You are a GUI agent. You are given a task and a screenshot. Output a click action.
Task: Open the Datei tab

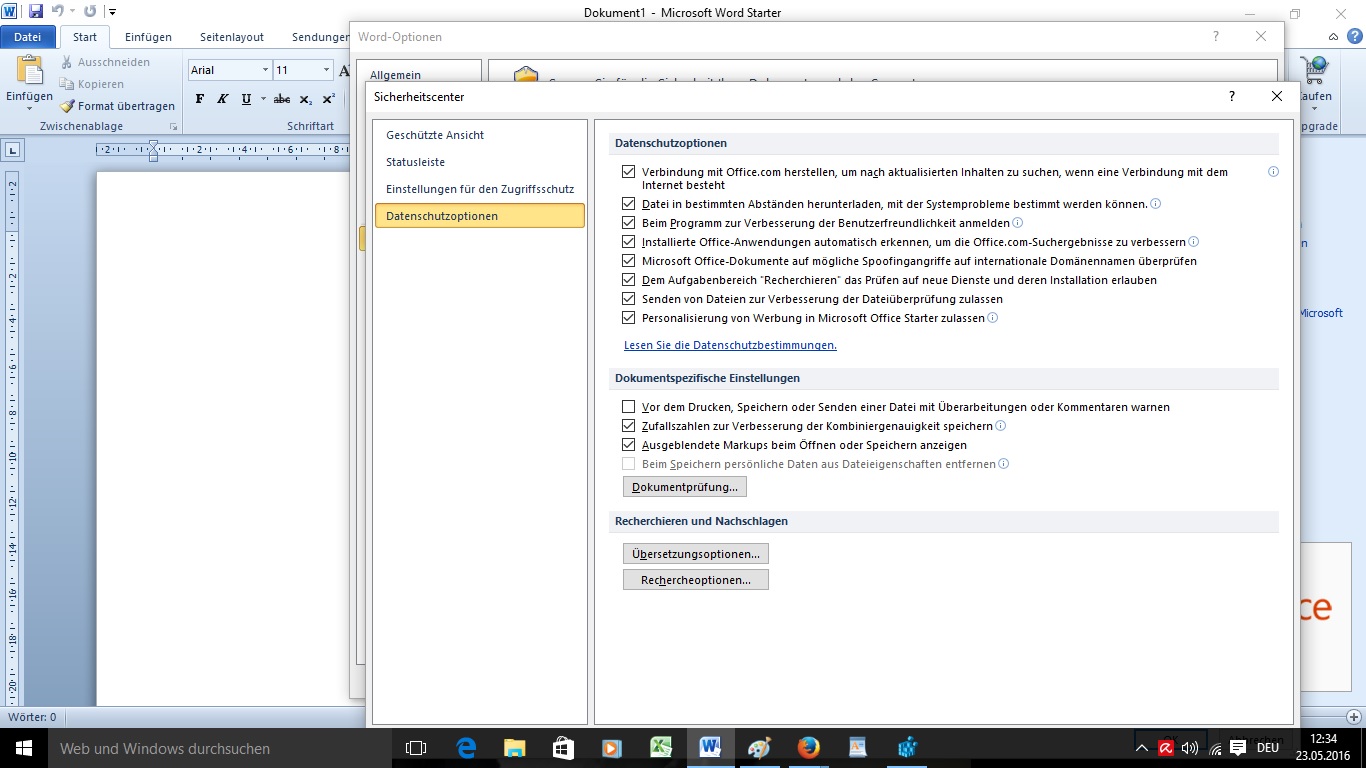tap(28, 37)
